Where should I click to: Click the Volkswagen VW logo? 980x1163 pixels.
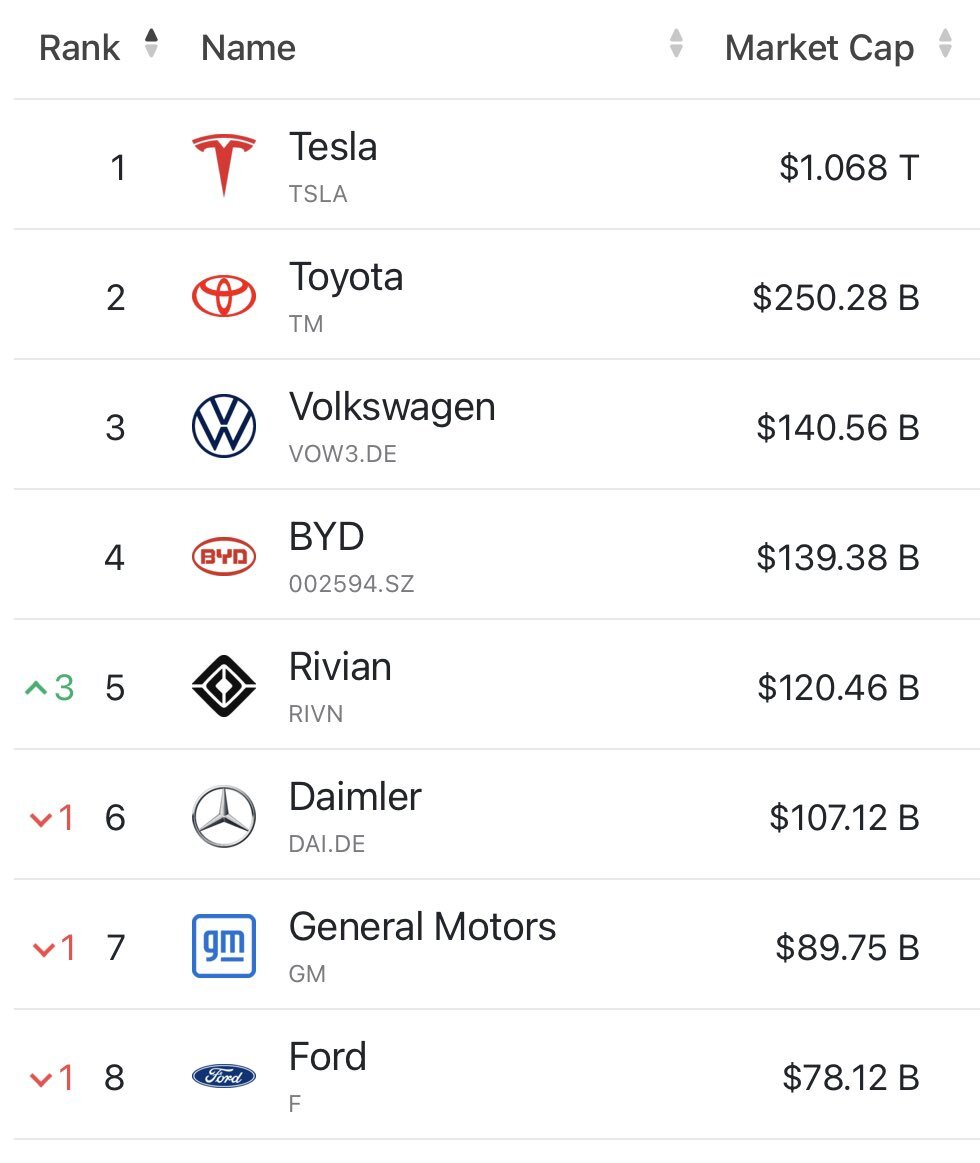(x=223, y=427)
